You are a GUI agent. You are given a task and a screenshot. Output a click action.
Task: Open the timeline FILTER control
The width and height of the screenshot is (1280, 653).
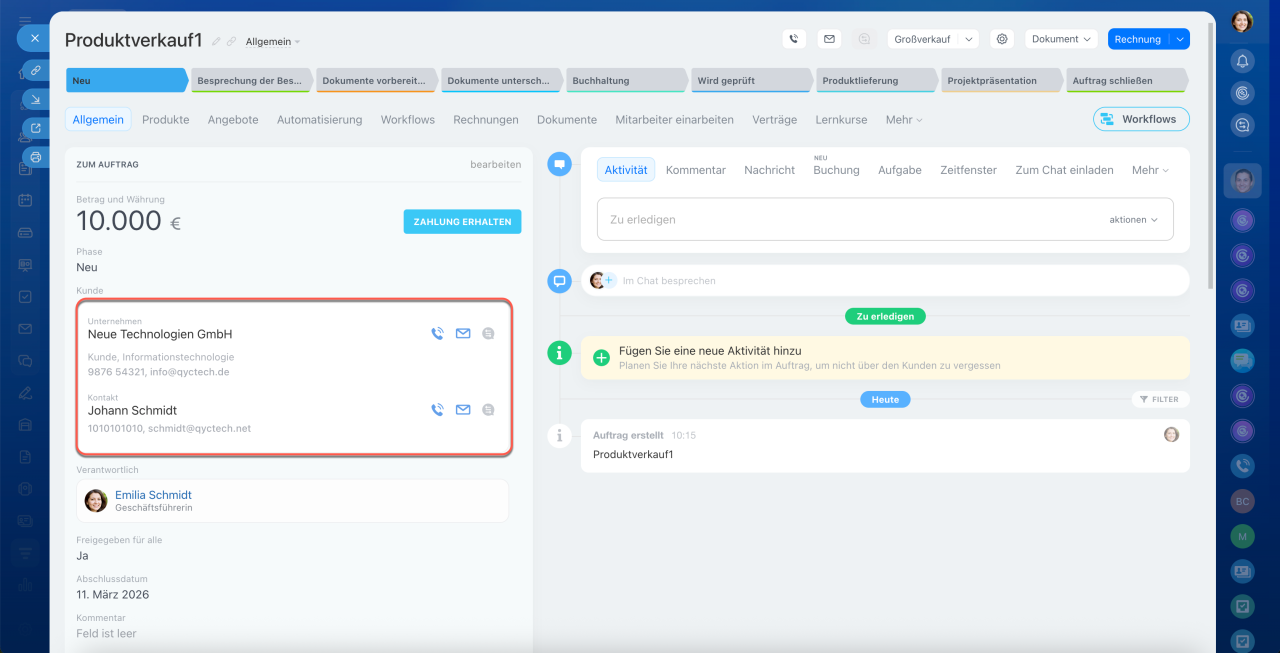1160,399
